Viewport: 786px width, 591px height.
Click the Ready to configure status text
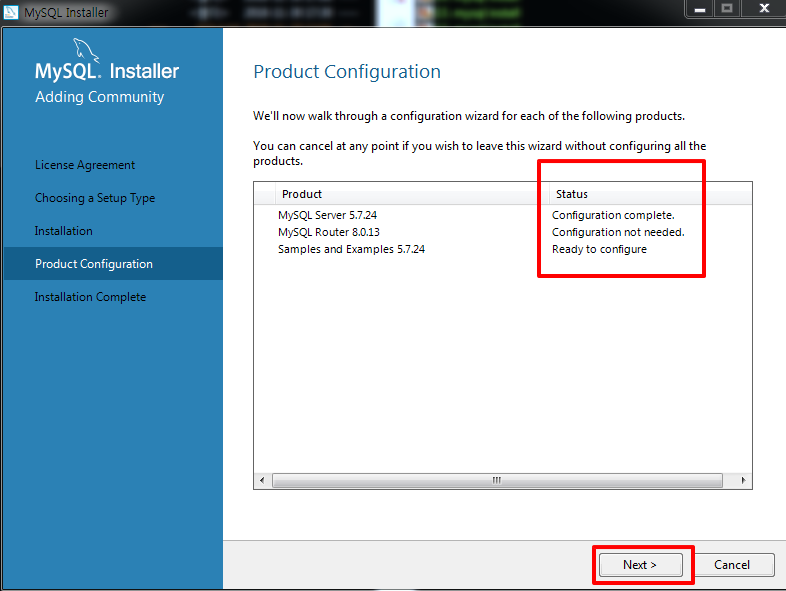(599, 249)
